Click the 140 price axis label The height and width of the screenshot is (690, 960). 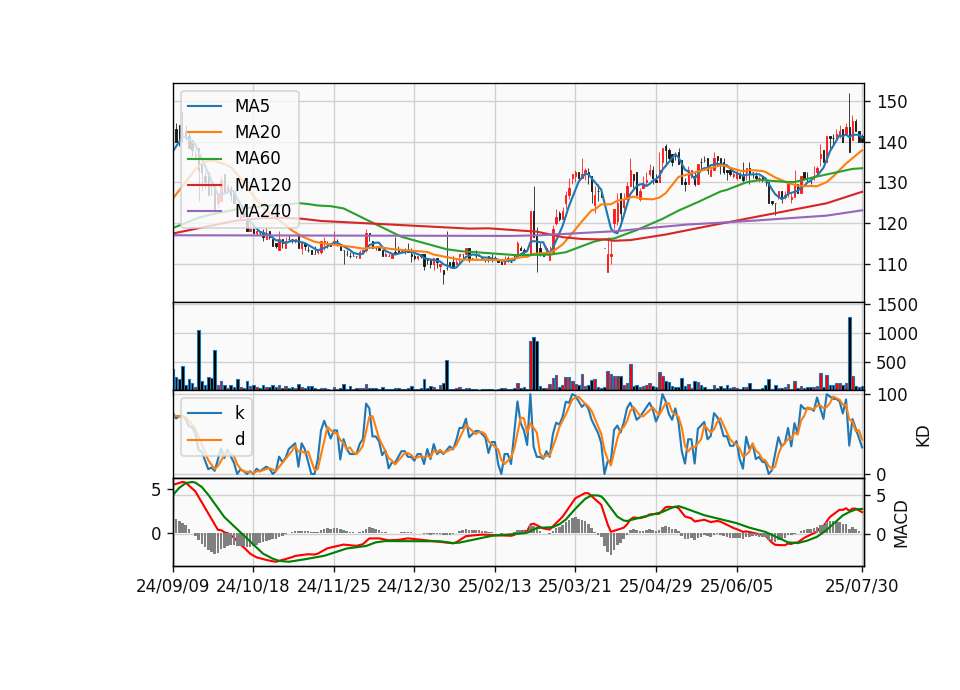892,143
